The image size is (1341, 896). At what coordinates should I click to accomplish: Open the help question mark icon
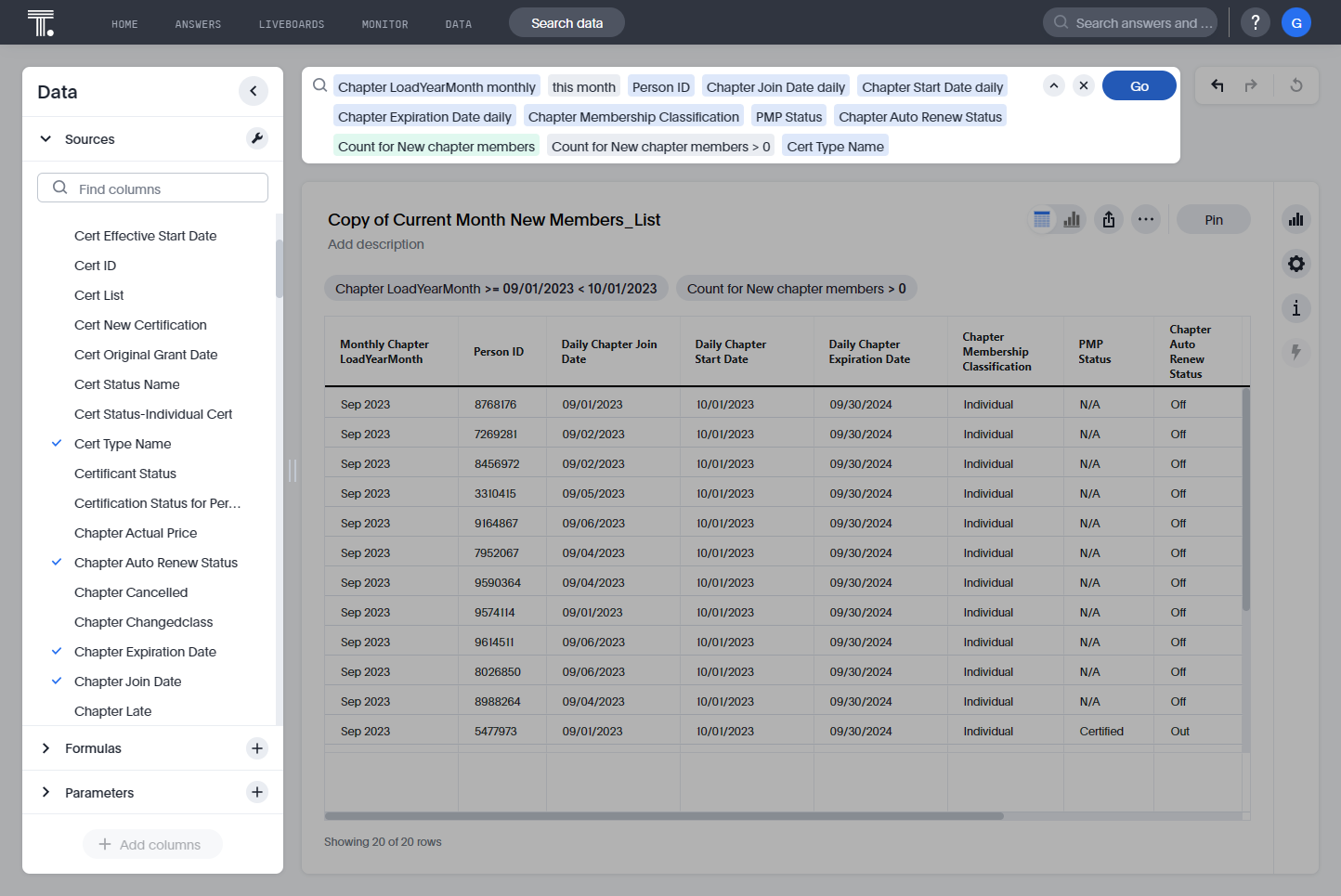coord(1256,22)
